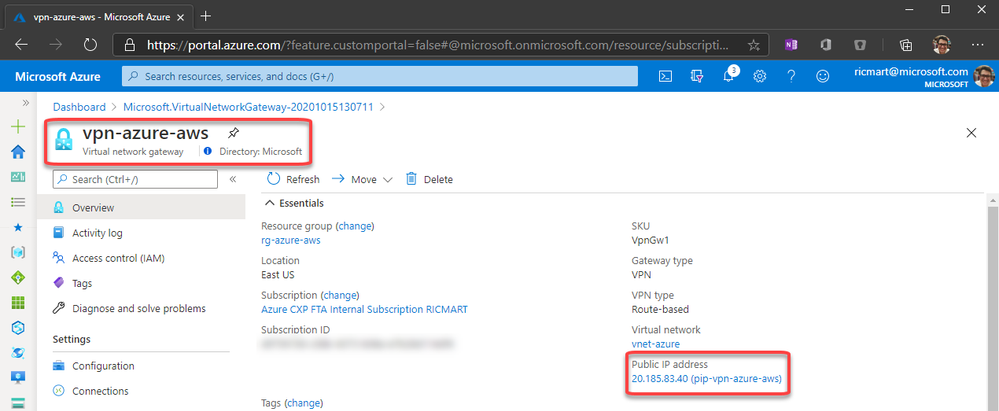Open OneNote browser extension
Screen dimensions: 999x411
coord(791,45)
